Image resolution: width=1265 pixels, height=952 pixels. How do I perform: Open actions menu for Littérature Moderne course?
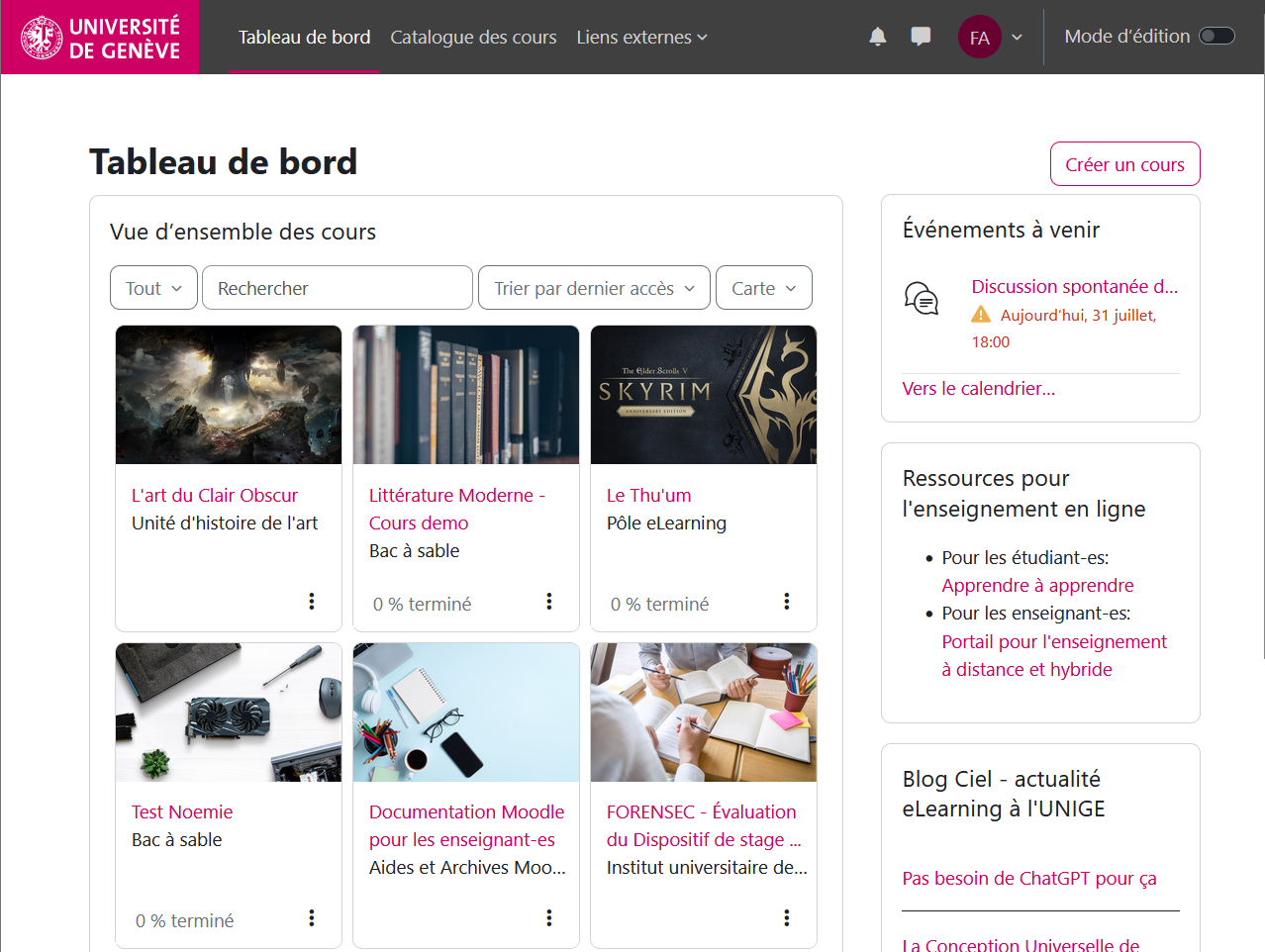(x=549, y=602)
